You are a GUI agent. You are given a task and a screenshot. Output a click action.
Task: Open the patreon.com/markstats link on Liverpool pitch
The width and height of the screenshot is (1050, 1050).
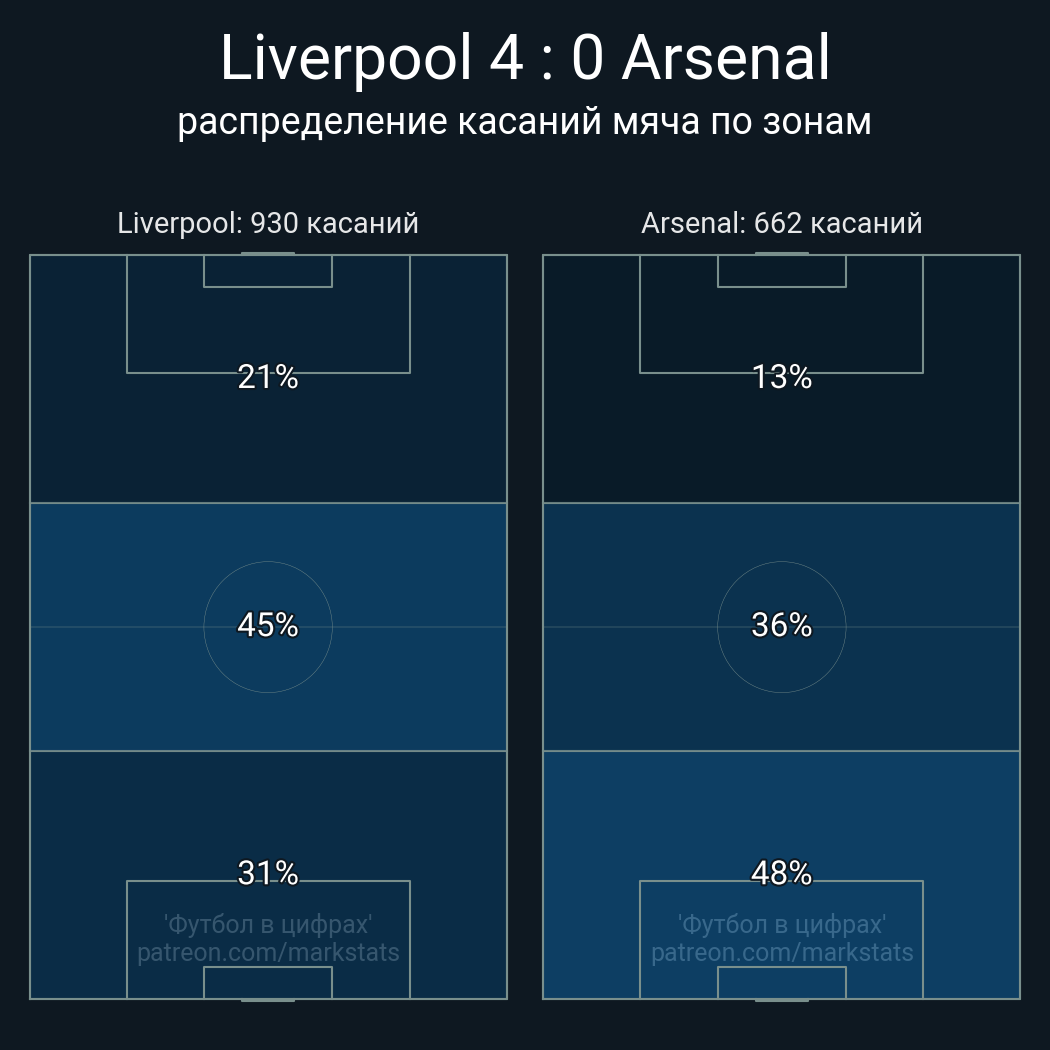[x=268, y=953]
